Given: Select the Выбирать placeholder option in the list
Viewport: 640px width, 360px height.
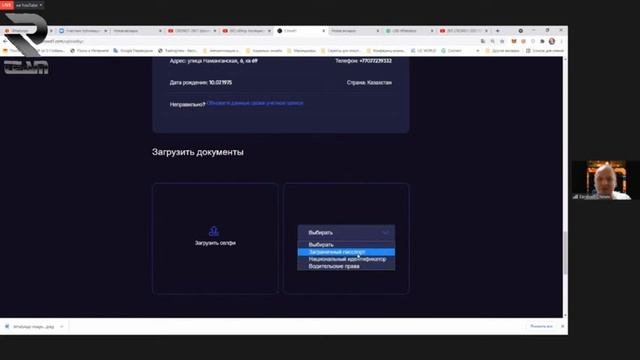Looking at the screenshot, I should pyautogui.click(x=346, y=244).
